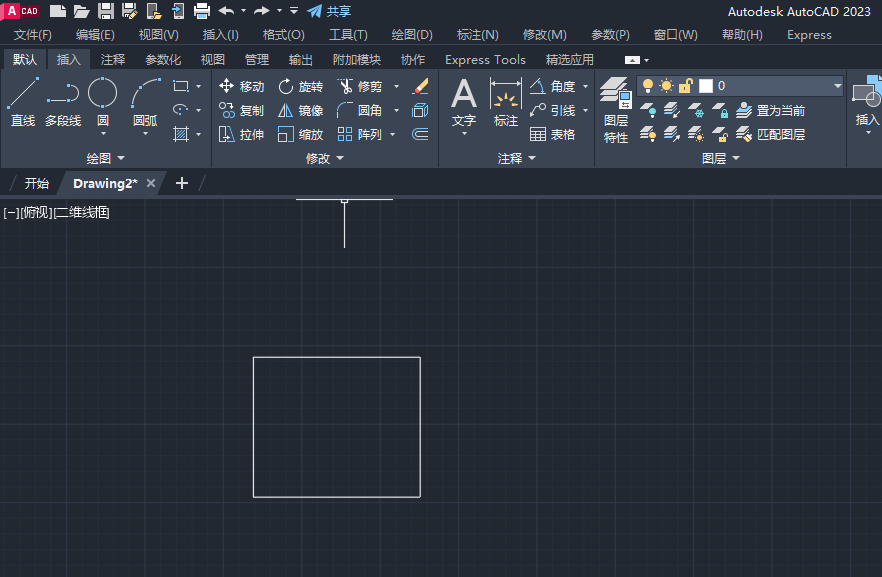Click the 共享 share button
The height and width of the screenshot is (577, 882).
pyautogui.click(x=329, y=11)
